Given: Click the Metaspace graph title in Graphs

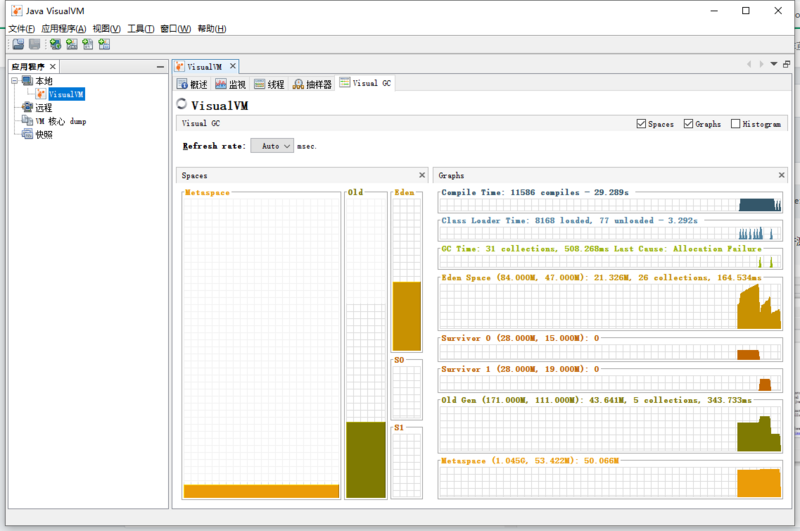Looking at the screenshot, I should click(530, 461).
